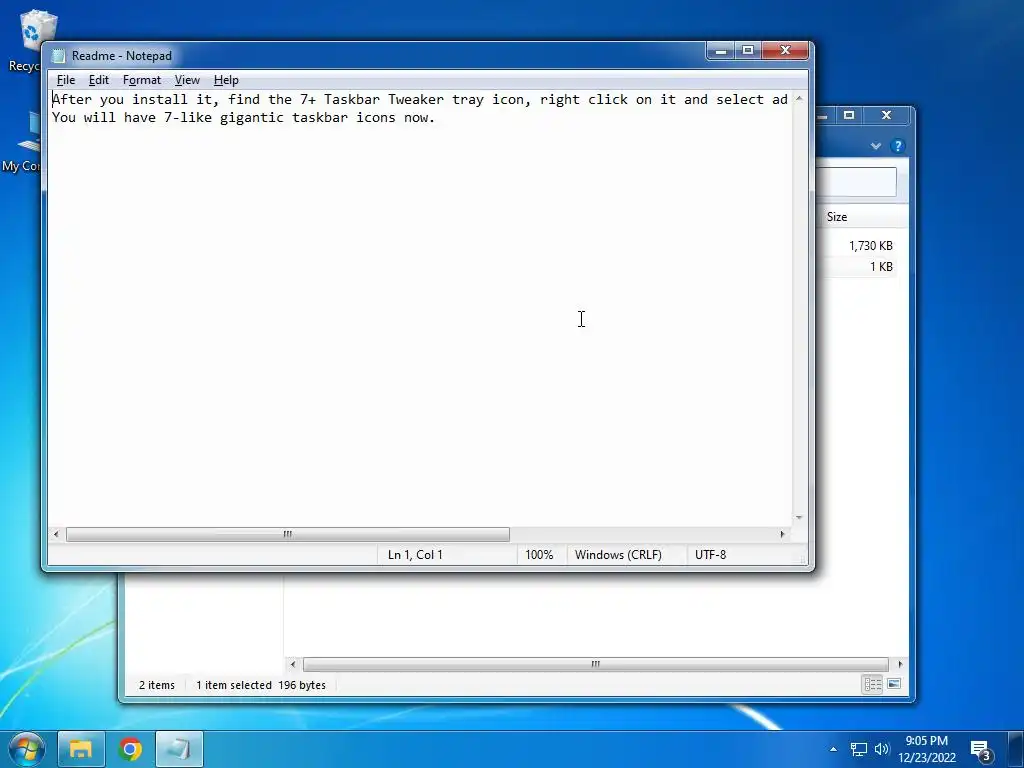The height and width of the screenshot is (768, 1024).
Task: Show hidden tray icons arrow
Action: pos(833,749)
